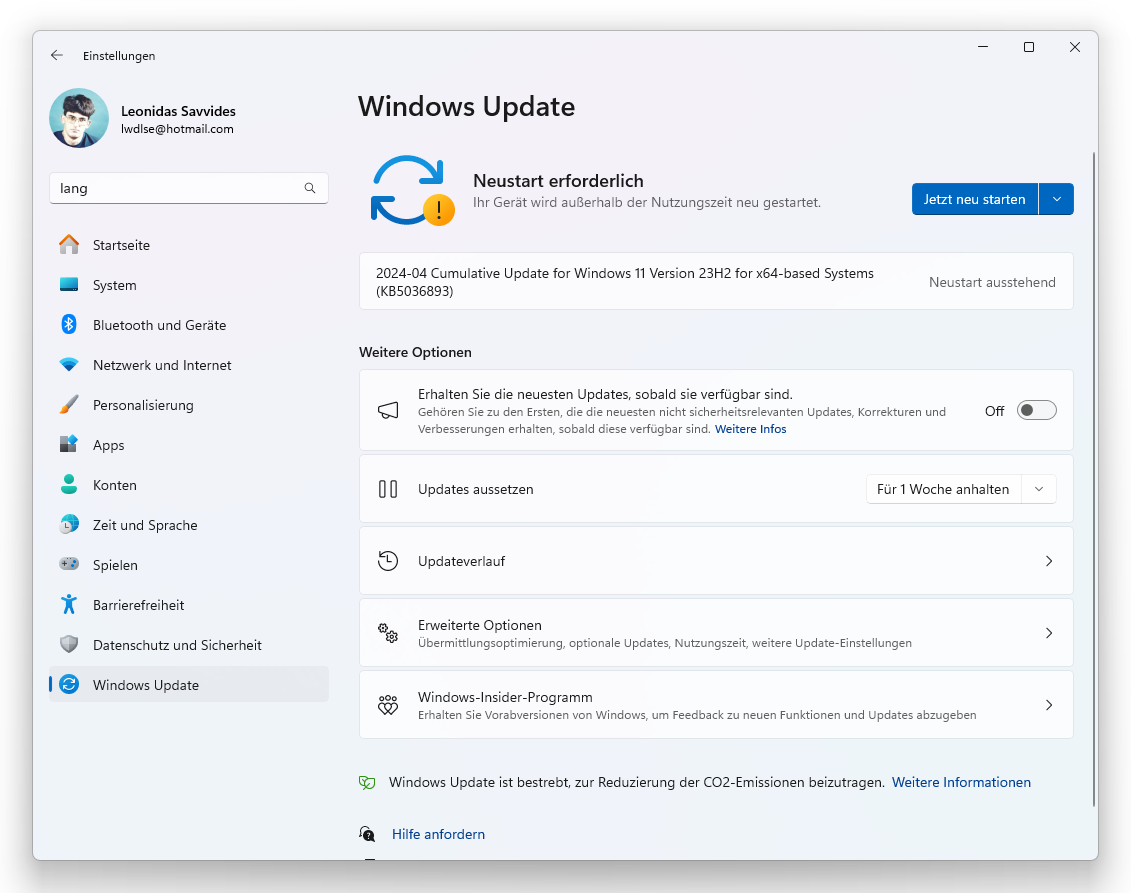The width and height of the screenshot is (1131, 893).
Task: Click Für 1 Woche anhalten button
Action: tap(943, 489)
